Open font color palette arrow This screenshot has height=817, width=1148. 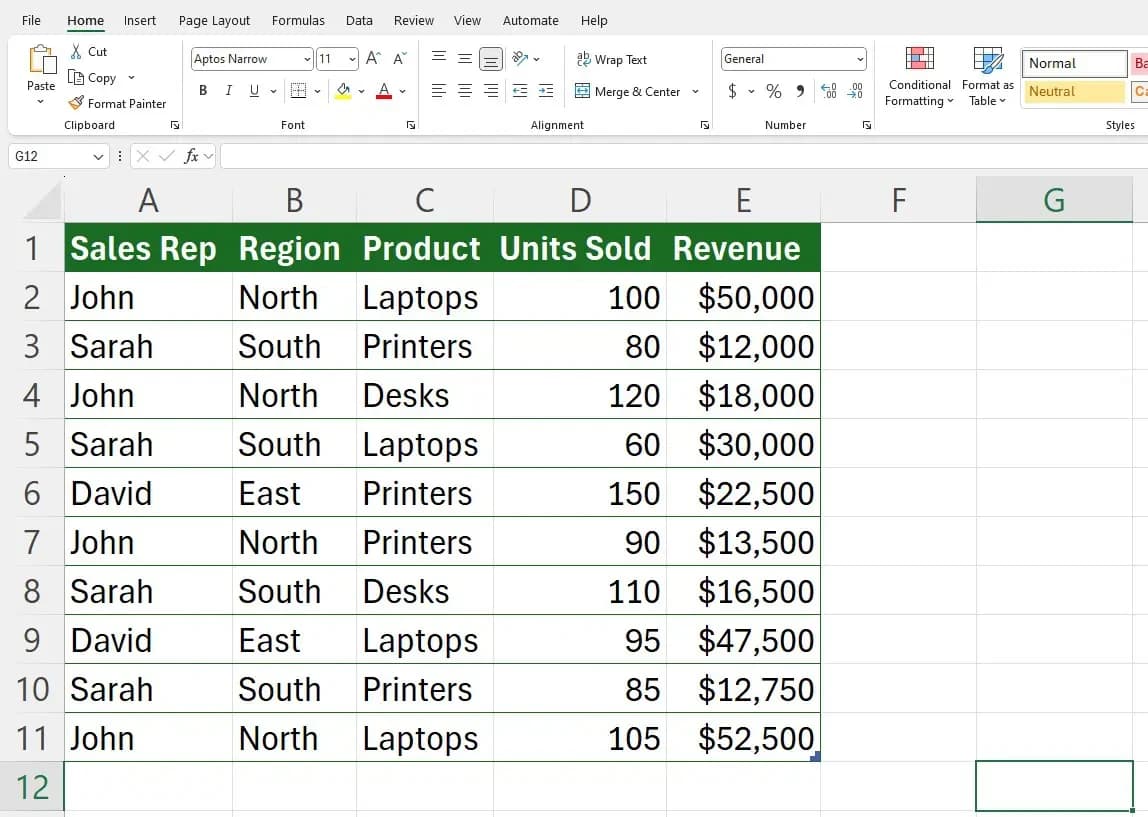click(403, 92)
